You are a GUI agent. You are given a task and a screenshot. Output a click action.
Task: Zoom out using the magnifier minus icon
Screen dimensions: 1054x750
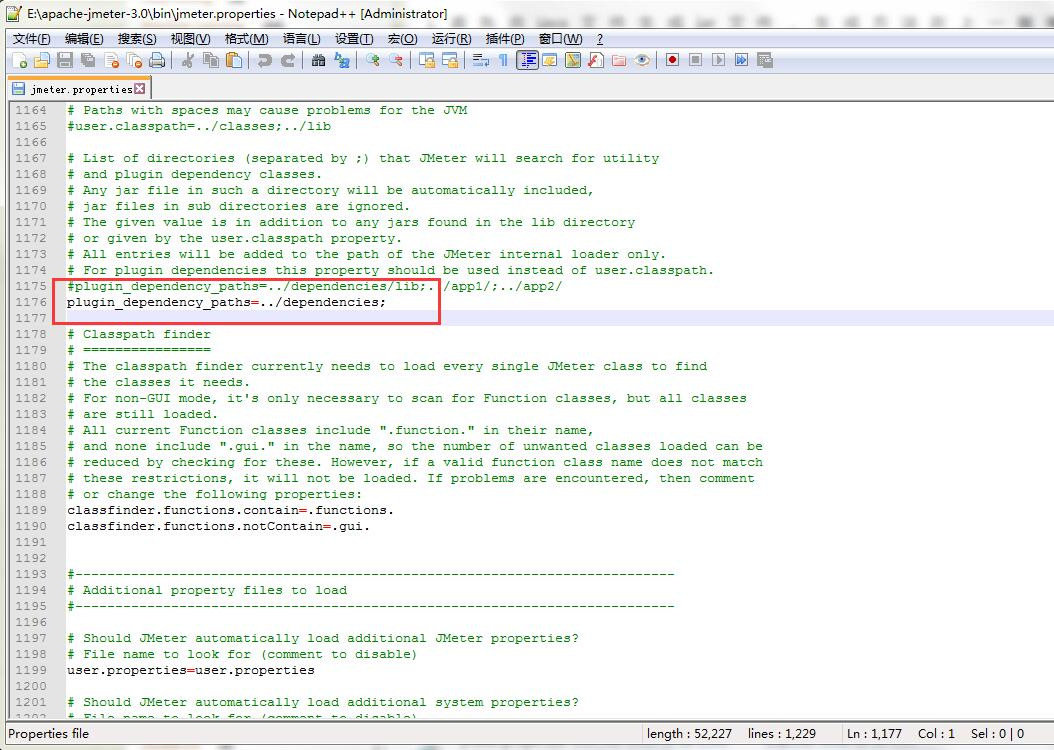(x=396, y=60)
